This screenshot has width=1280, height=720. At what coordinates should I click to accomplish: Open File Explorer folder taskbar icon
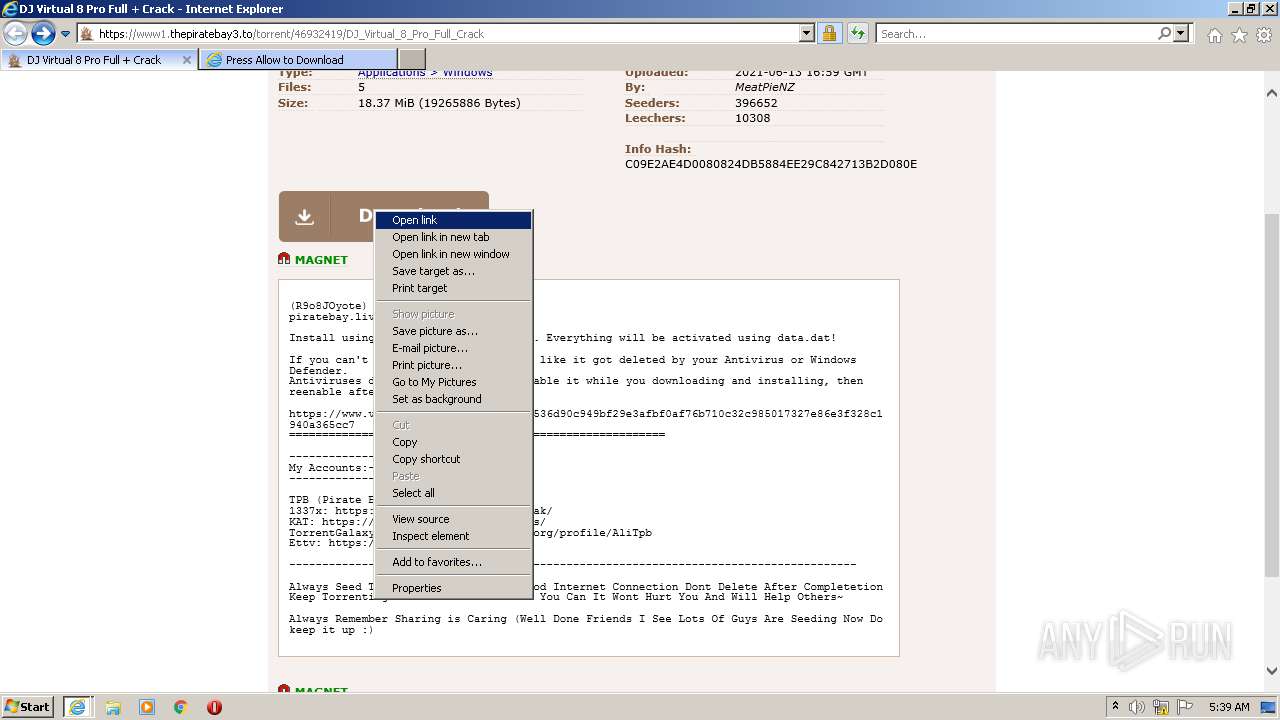113,707
